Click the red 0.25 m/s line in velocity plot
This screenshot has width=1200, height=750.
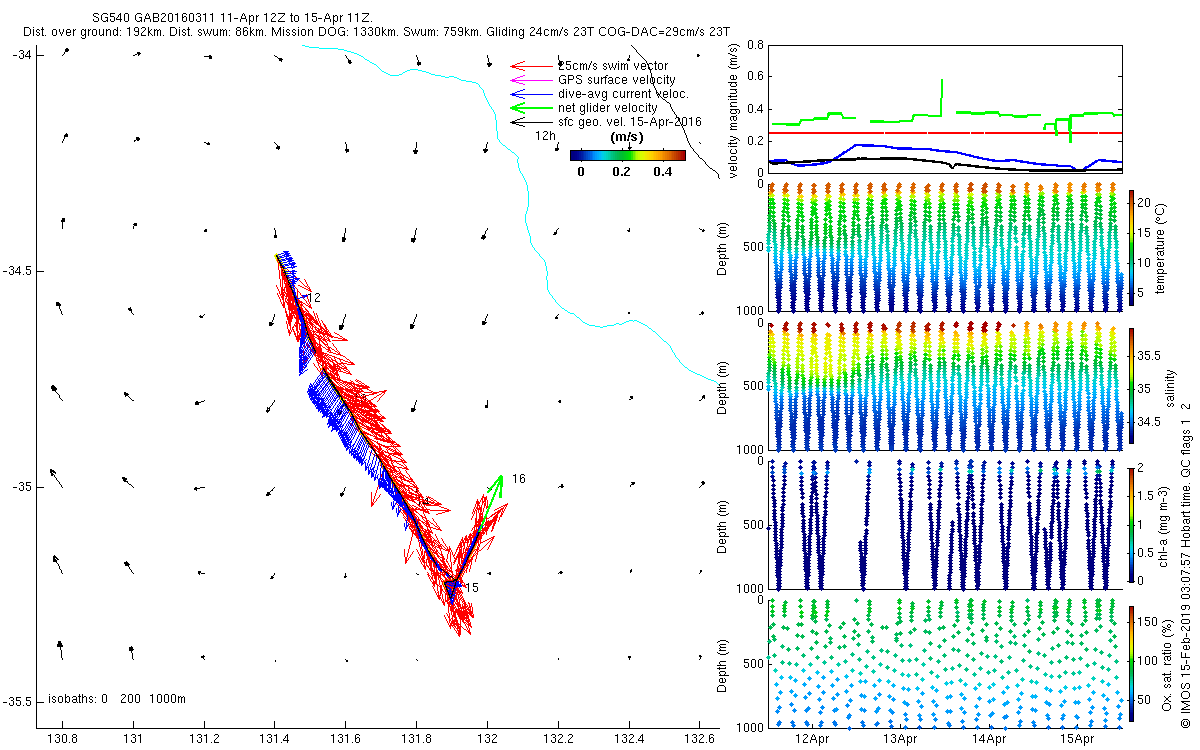945,132
